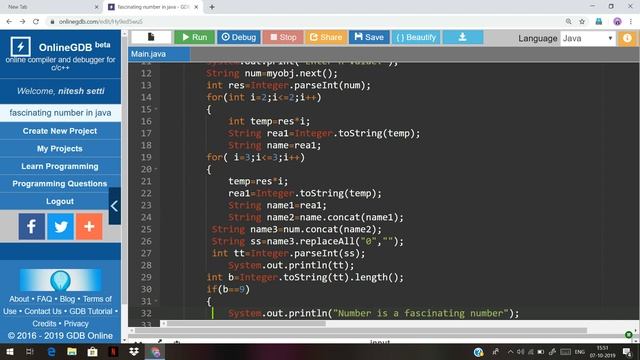
Task: Share on Facebook icon
Action: pos(32,226)
